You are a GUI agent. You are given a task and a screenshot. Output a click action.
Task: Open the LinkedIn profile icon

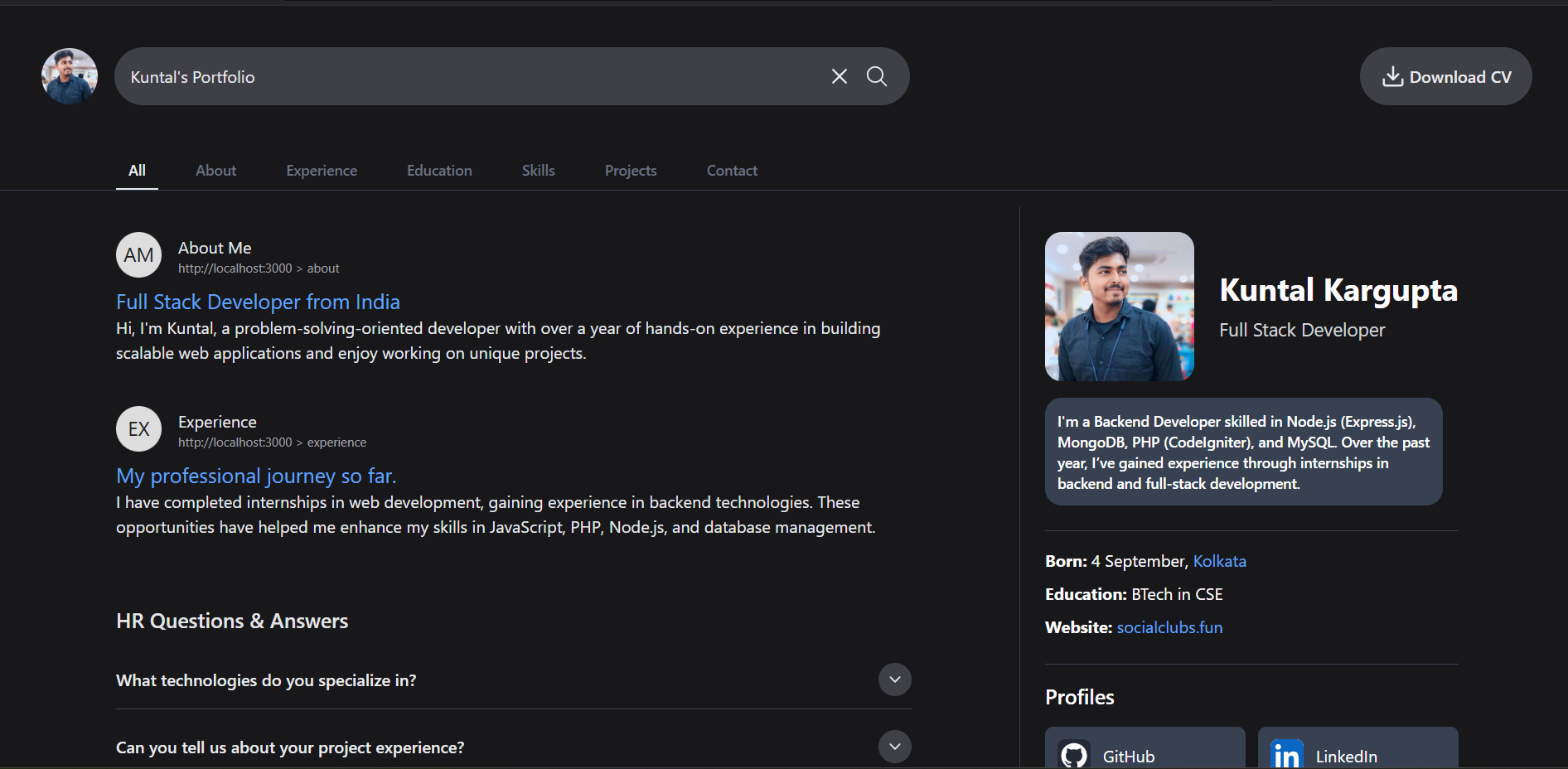[x=1286, y=755]
